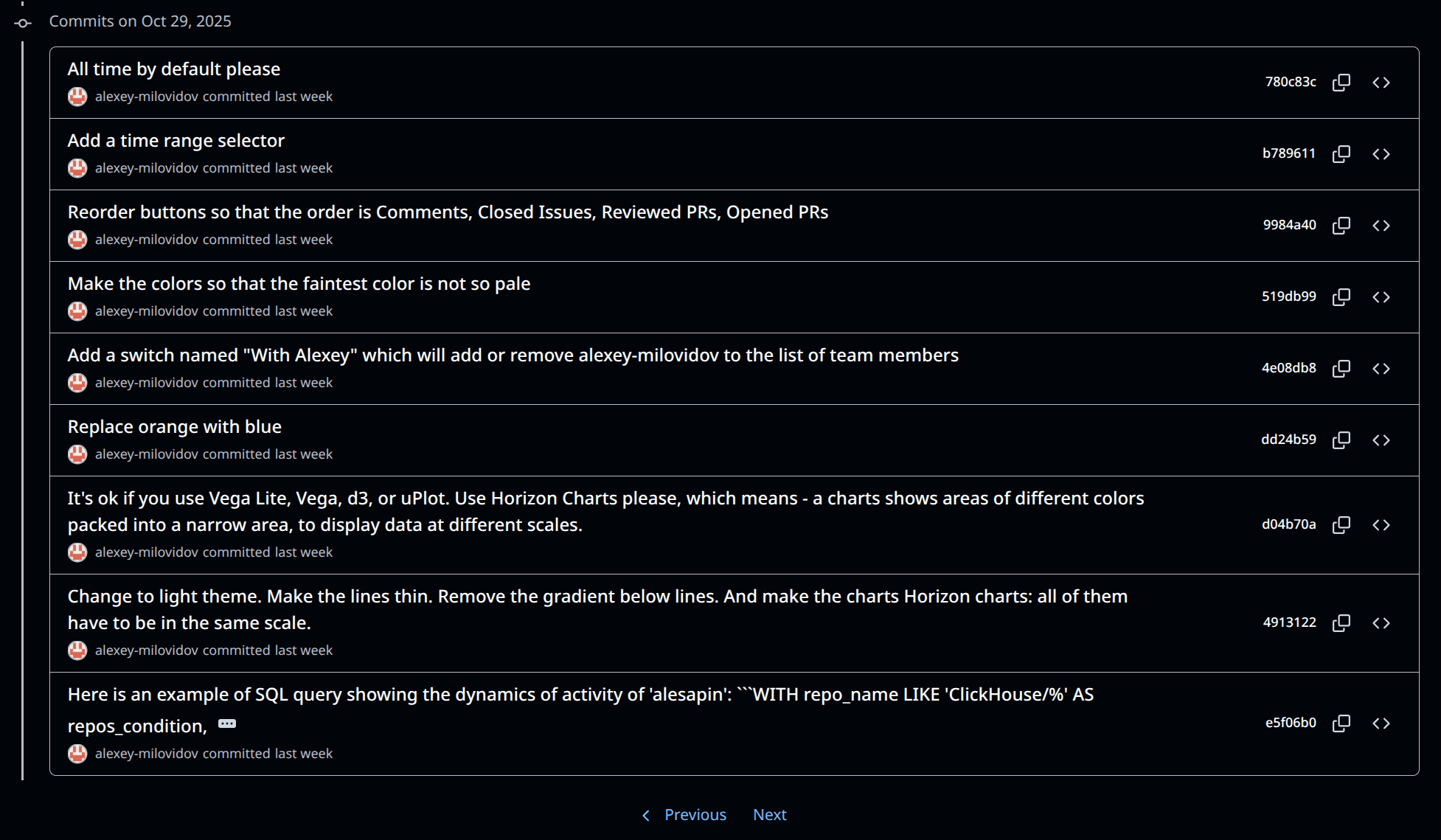Expand the truncated commit message ellipsis
Image resolution: width=1441 pixels, height=840 pixels.
pos(227,723)
